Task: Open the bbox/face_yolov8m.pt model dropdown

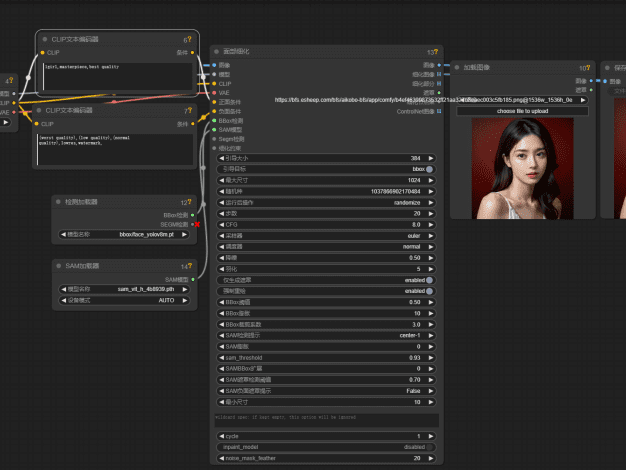Action: click(x=124, y=234)
